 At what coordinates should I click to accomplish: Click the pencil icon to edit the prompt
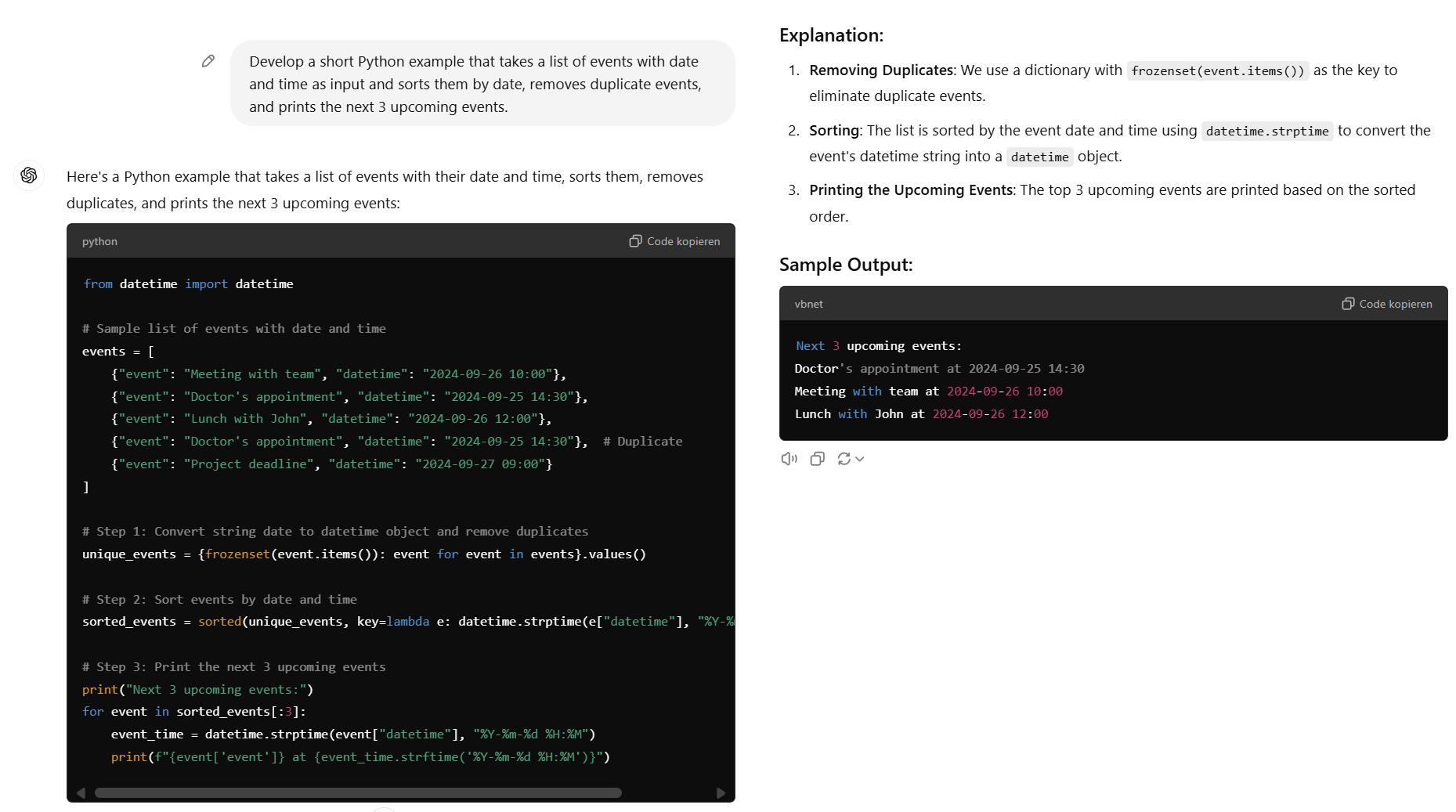(208, 61)
